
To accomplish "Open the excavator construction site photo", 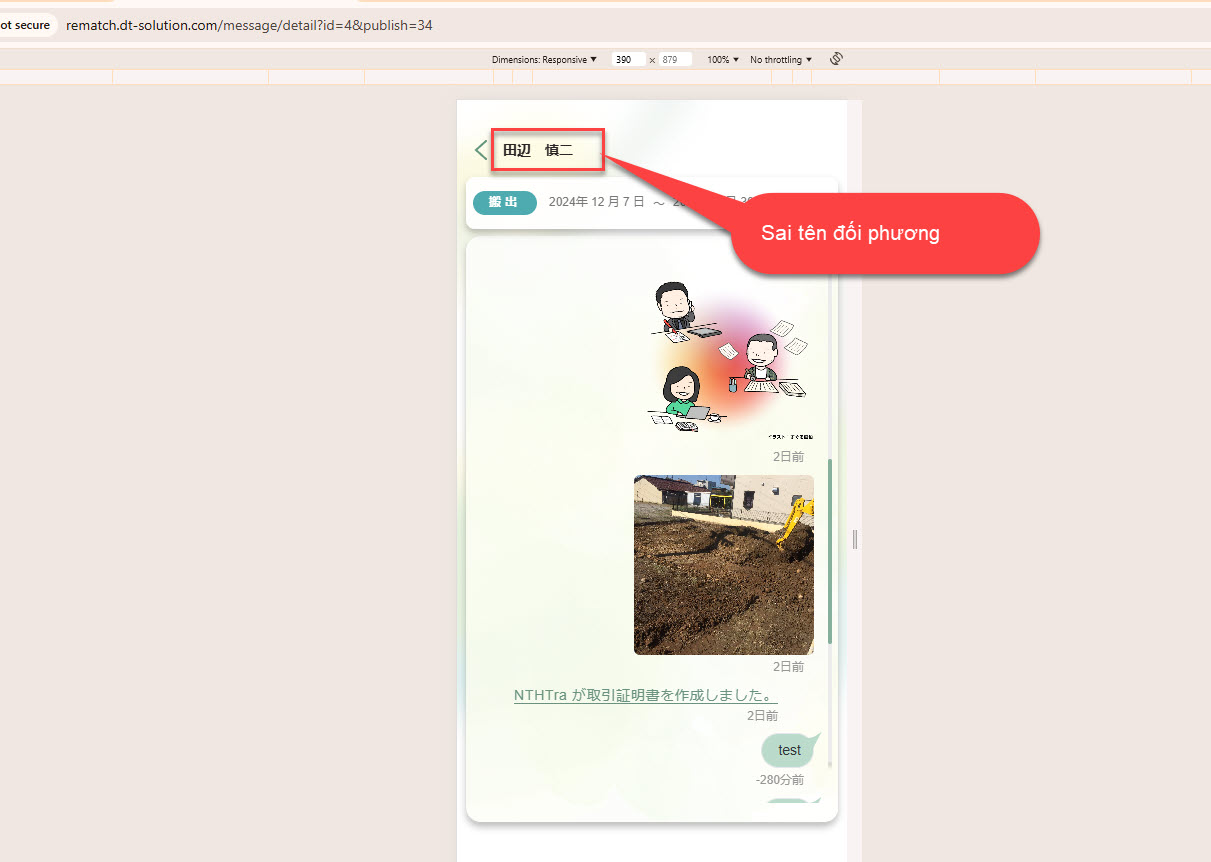I will (723, 565).
